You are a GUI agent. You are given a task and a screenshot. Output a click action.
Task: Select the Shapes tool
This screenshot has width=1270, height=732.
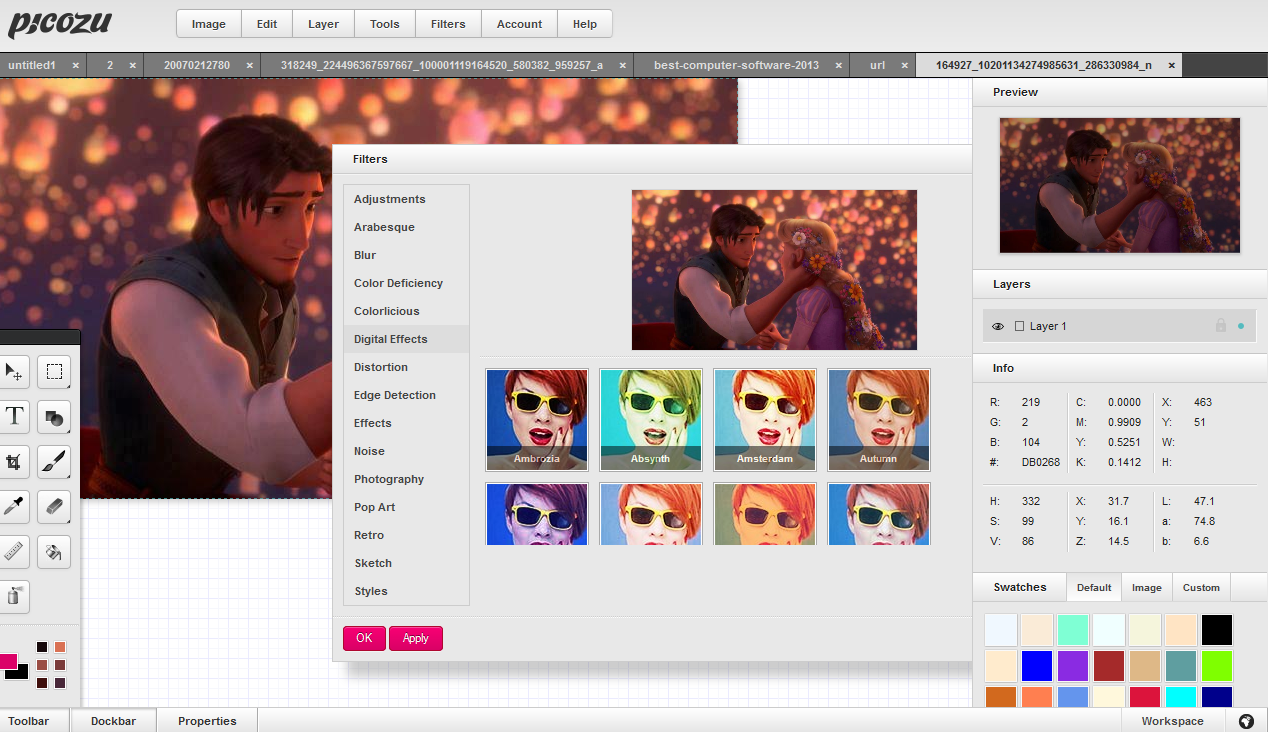[x=54, y=417]
